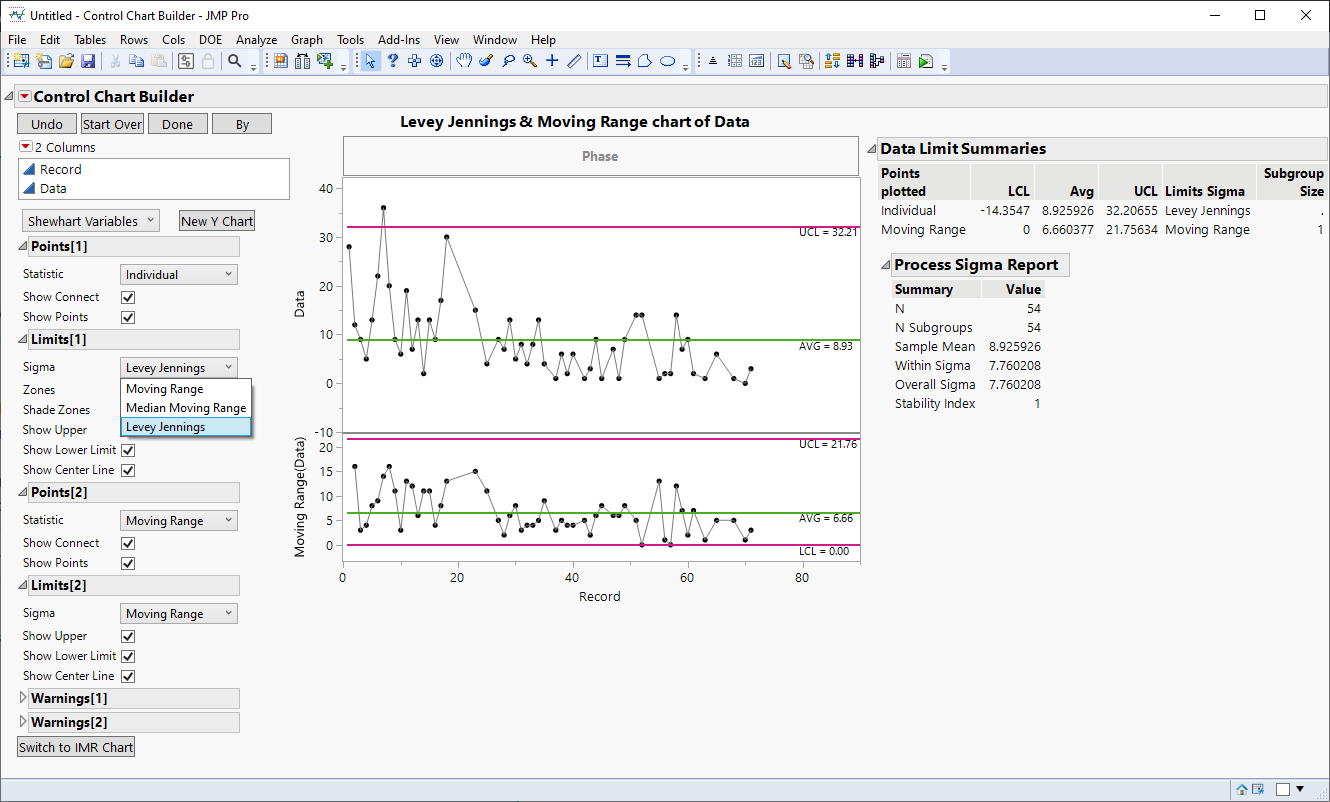This screenshot has width=1330, height=802.
Task: Disable Show Center Line in Limits[2]
Action: [x=128, y=676]
